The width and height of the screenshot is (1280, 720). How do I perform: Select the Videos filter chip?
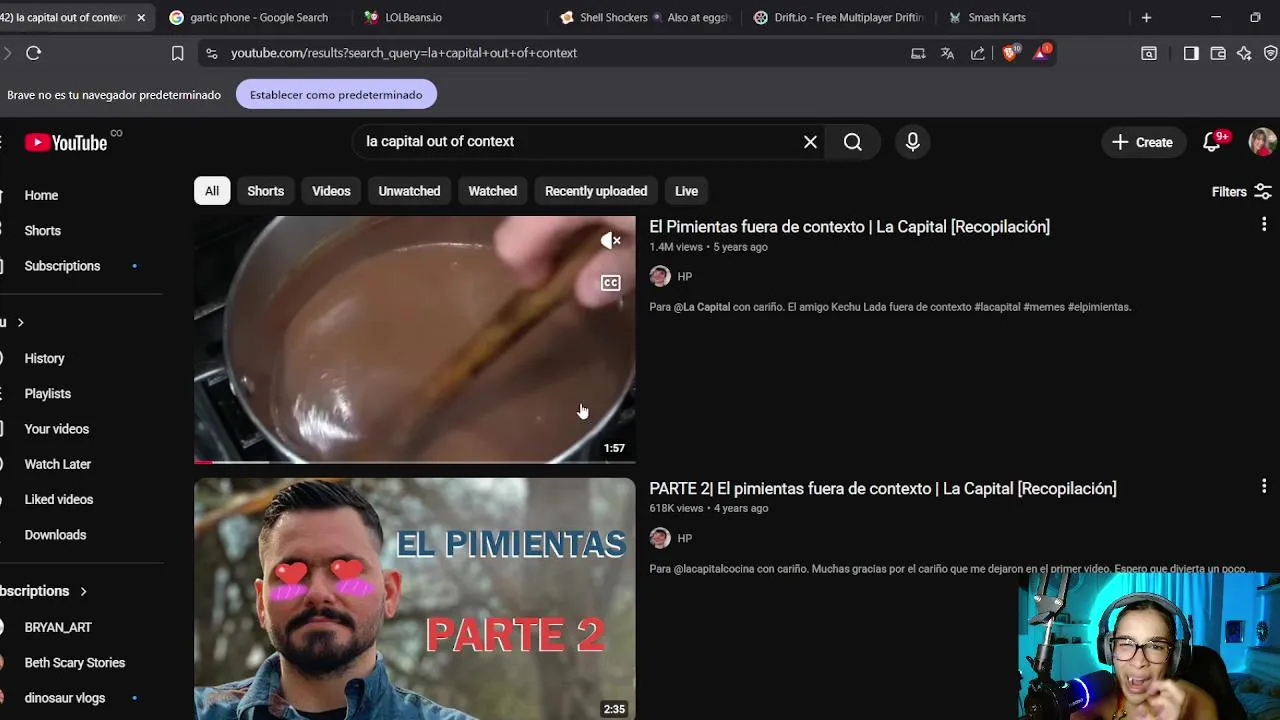331,191
